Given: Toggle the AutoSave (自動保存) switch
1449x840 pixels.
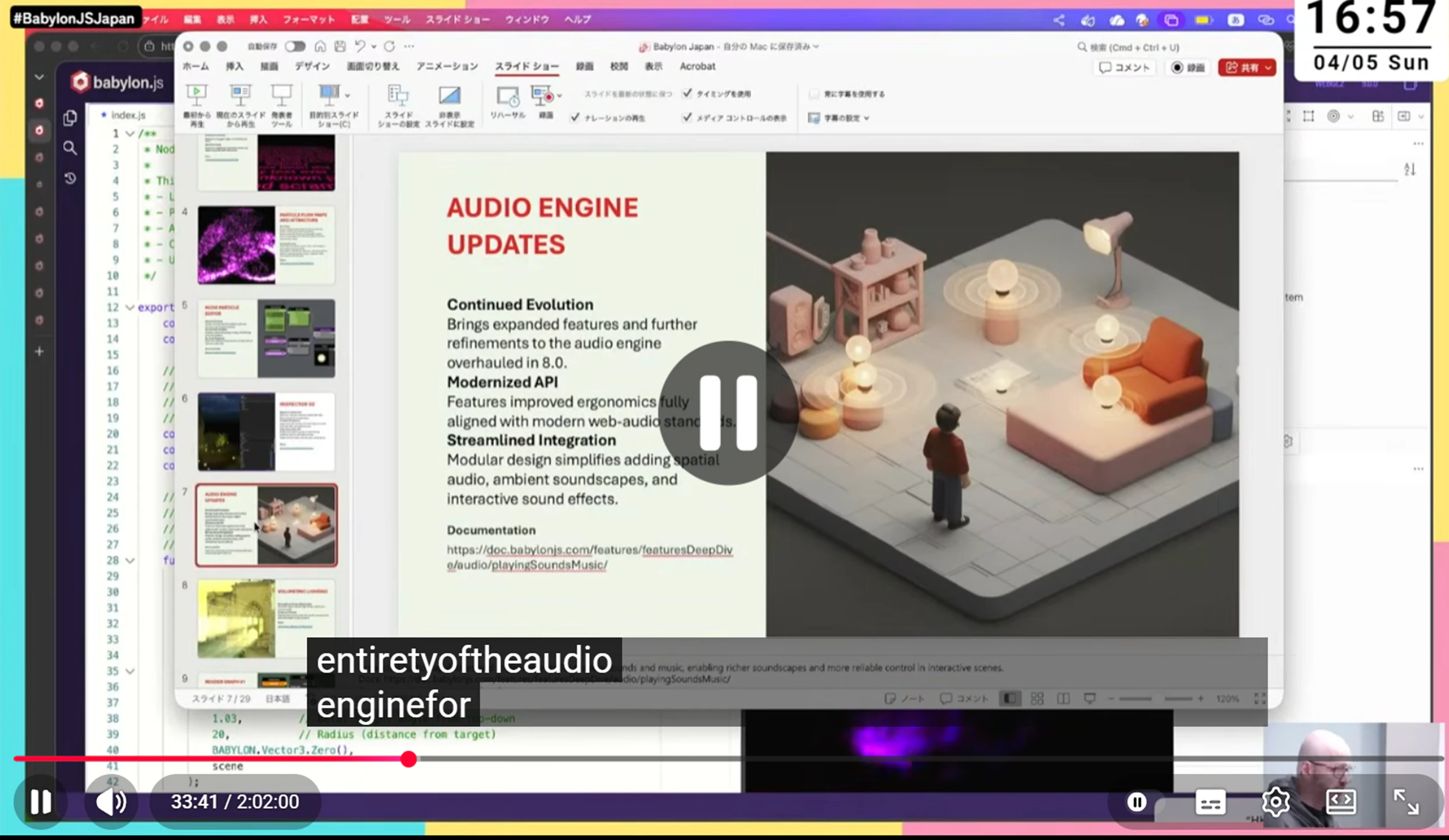Looking at the screenshot, I should (x=295, y=46).
